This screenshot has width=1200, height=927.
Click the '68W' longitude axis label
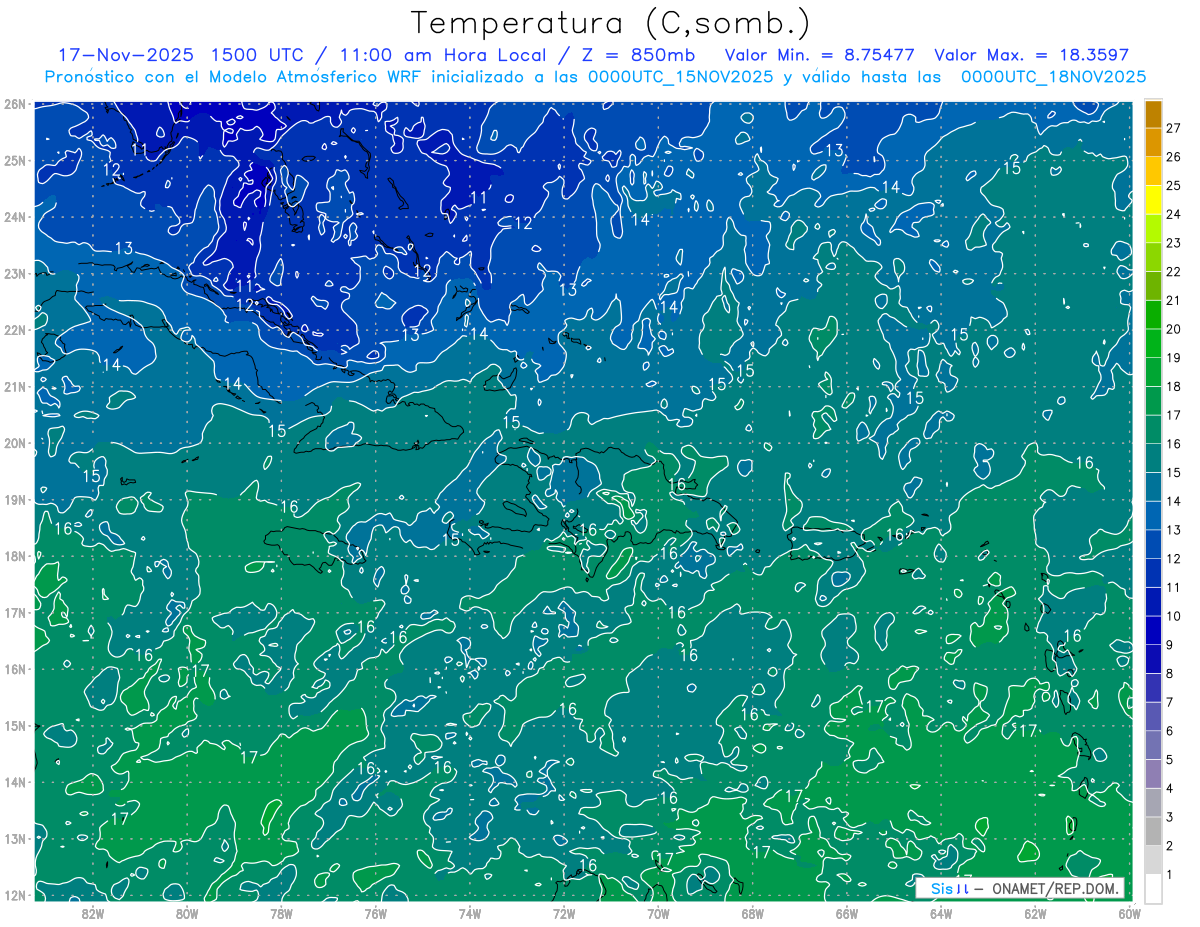click(x=752, y=912)
